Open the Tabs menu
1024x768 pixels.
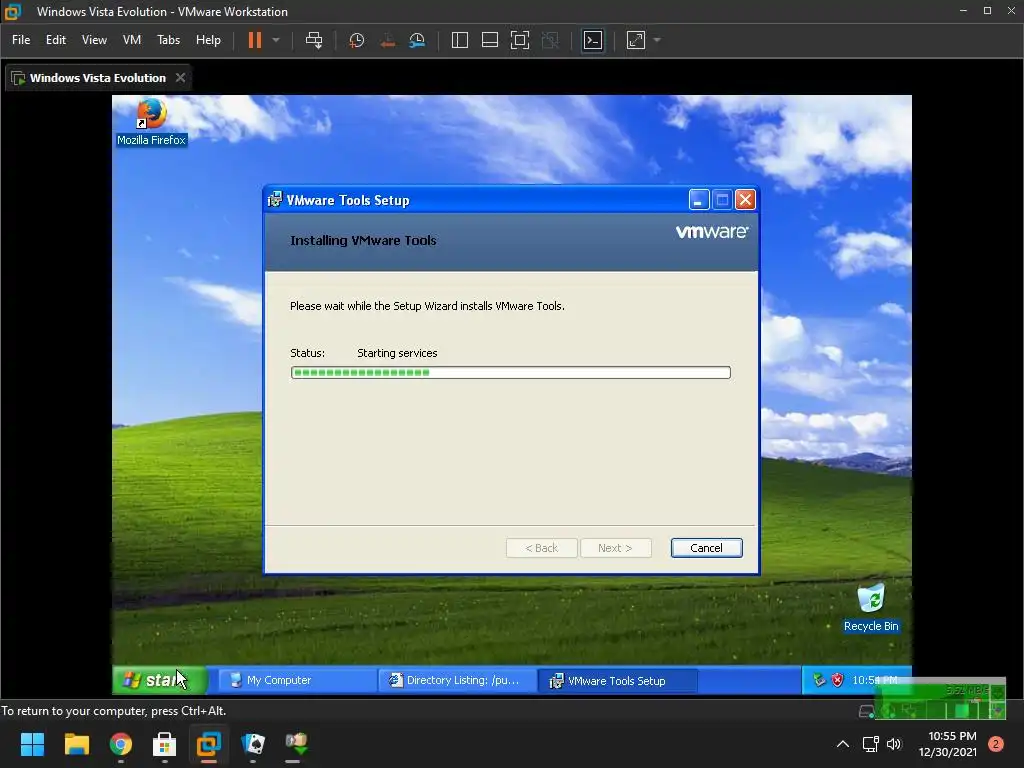click(x=168, y=40)
